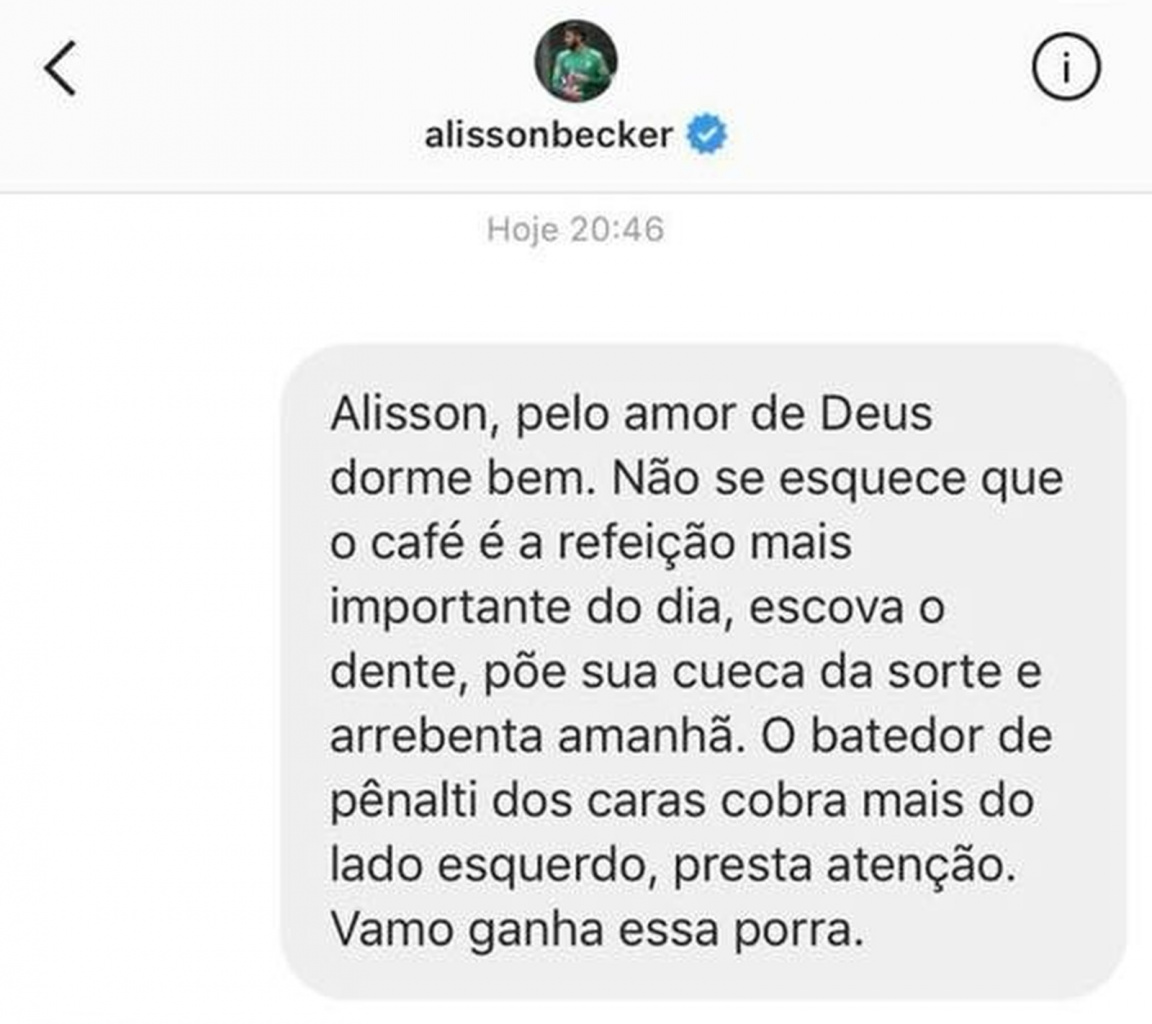The height and width of the screenshot is (1024, 1152).
Task: Select the "Hoje 20:46" timestamp
Action: 575,229
